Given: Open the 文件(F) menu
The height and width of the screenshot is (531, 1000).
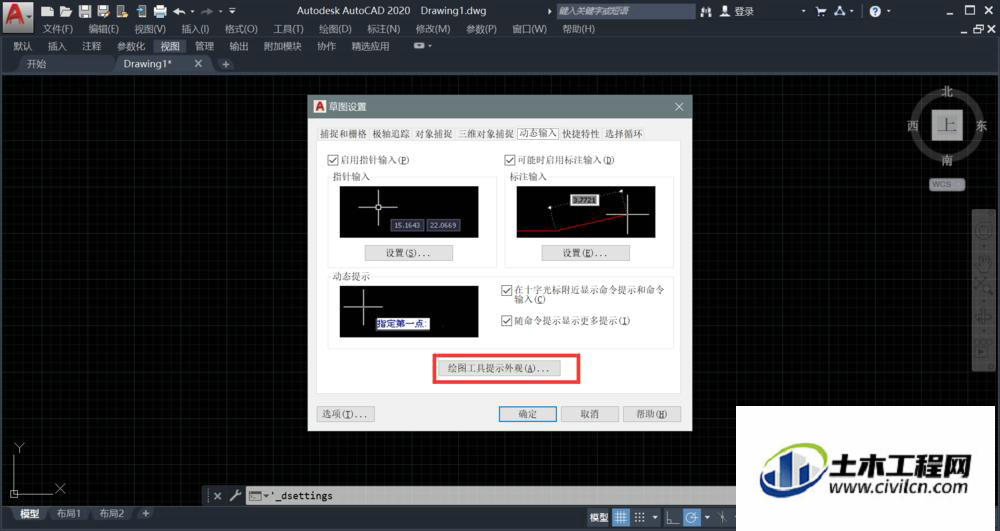Looking at the screenshot, I should pyautogui.click(x=57, y=29).
